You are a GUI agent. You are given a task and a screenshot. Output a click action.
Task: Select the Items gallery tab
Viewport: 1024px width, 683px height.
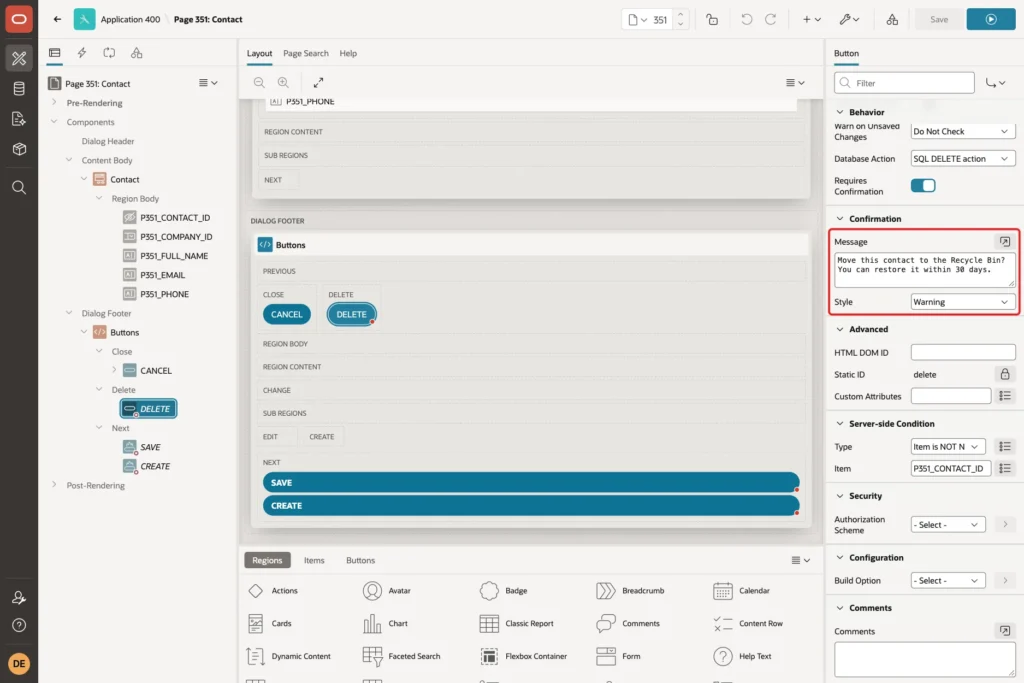pos(313,560)
